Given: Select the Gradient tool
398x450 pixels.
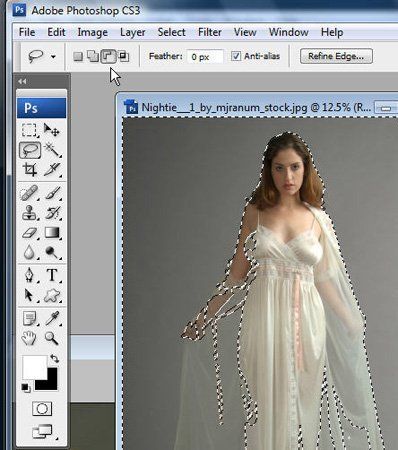Looking at the screenshot, I should (x=52, y=232).
